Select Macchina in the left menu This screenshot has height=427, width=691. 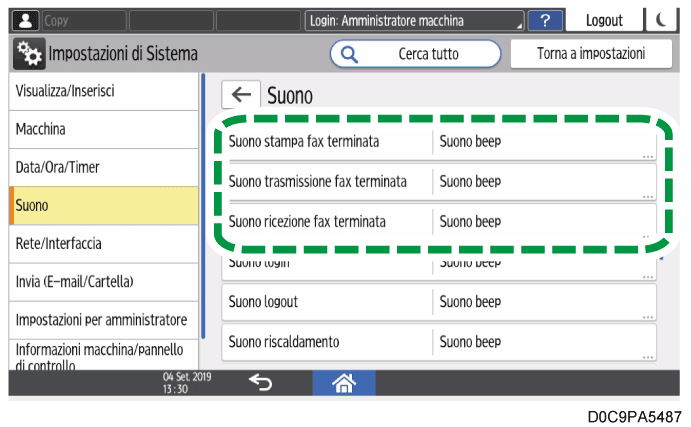click(x=104, y=130)
